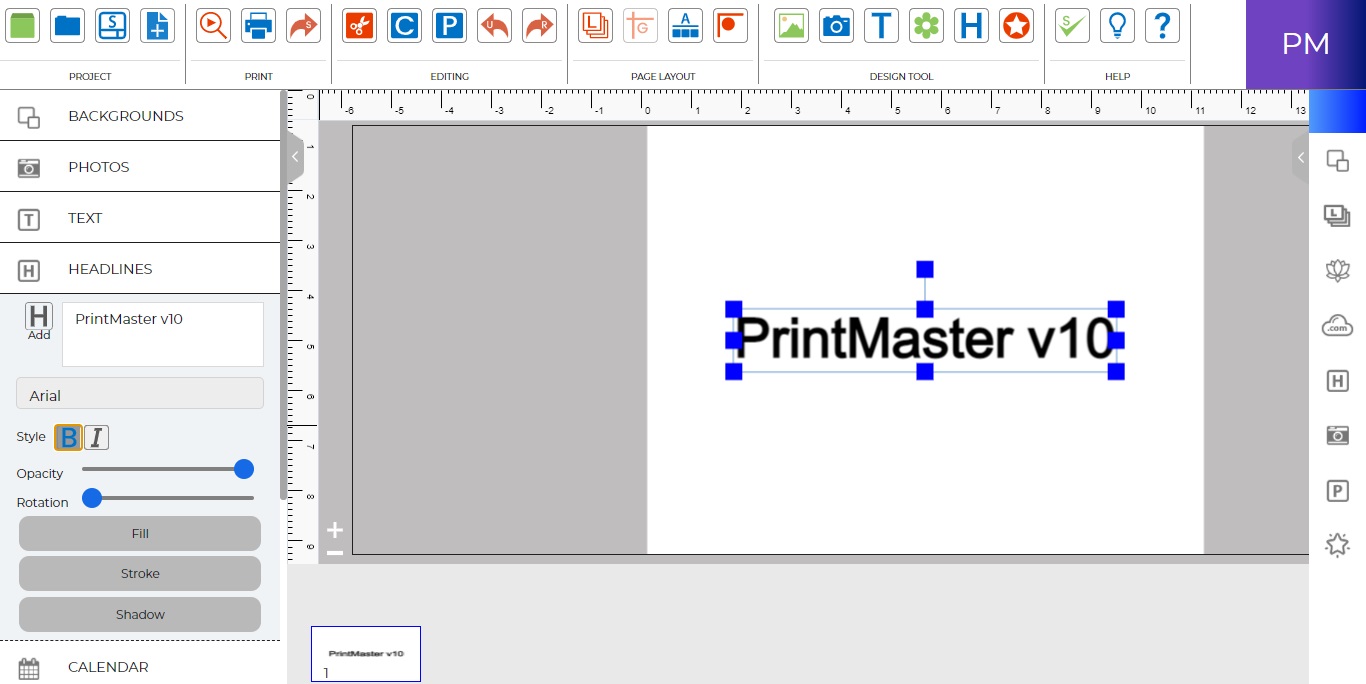Click the light bulb tips icon
This screenshot has height=684, width=1366.
coord(1117,25)
